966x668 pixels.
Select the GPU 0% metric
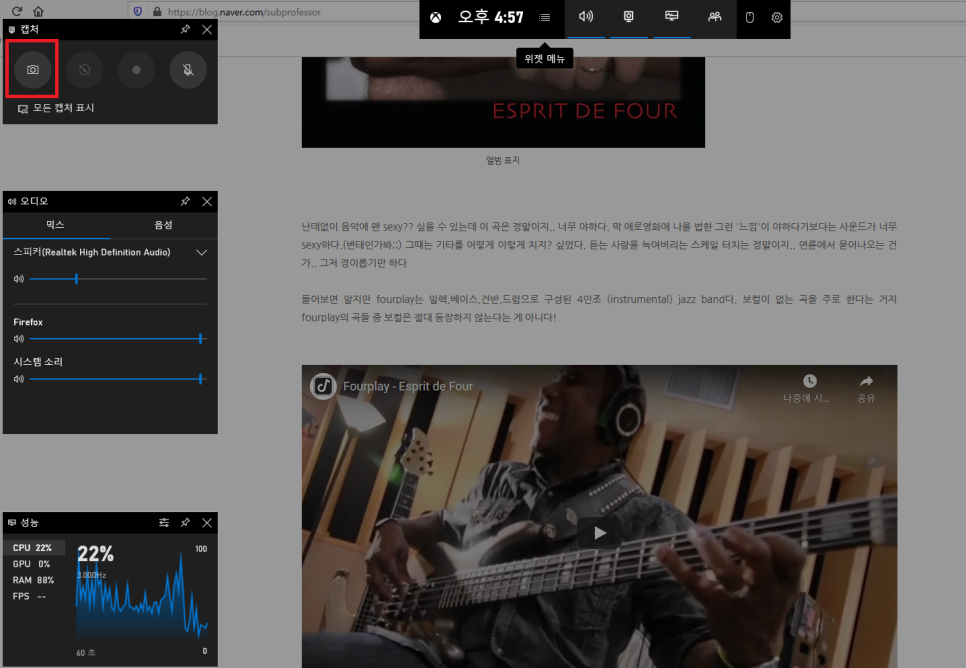click(x=32, y=564)
